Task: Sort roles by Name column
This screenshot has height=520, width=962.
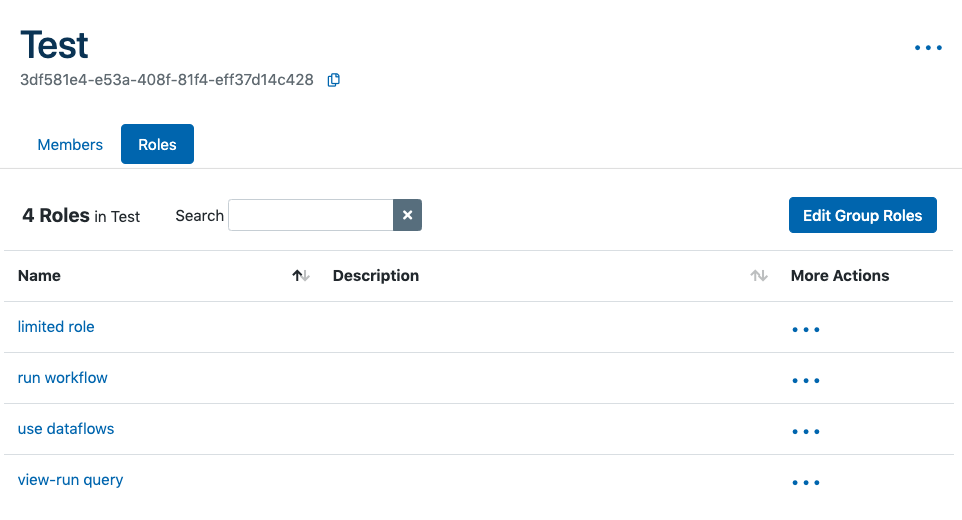Action: 301,276
